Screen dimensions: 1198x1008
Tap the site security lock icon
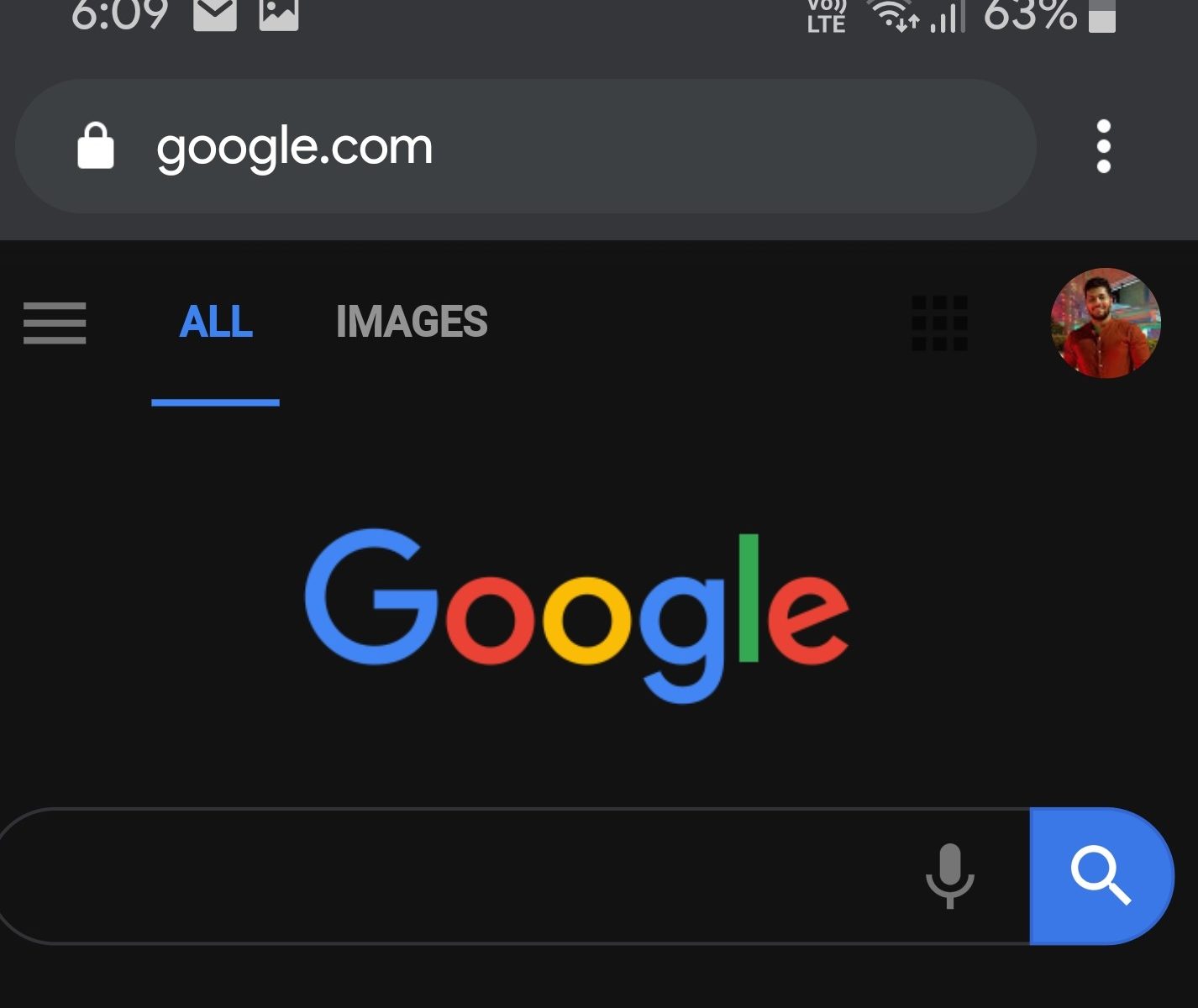[x=96, y=146]
